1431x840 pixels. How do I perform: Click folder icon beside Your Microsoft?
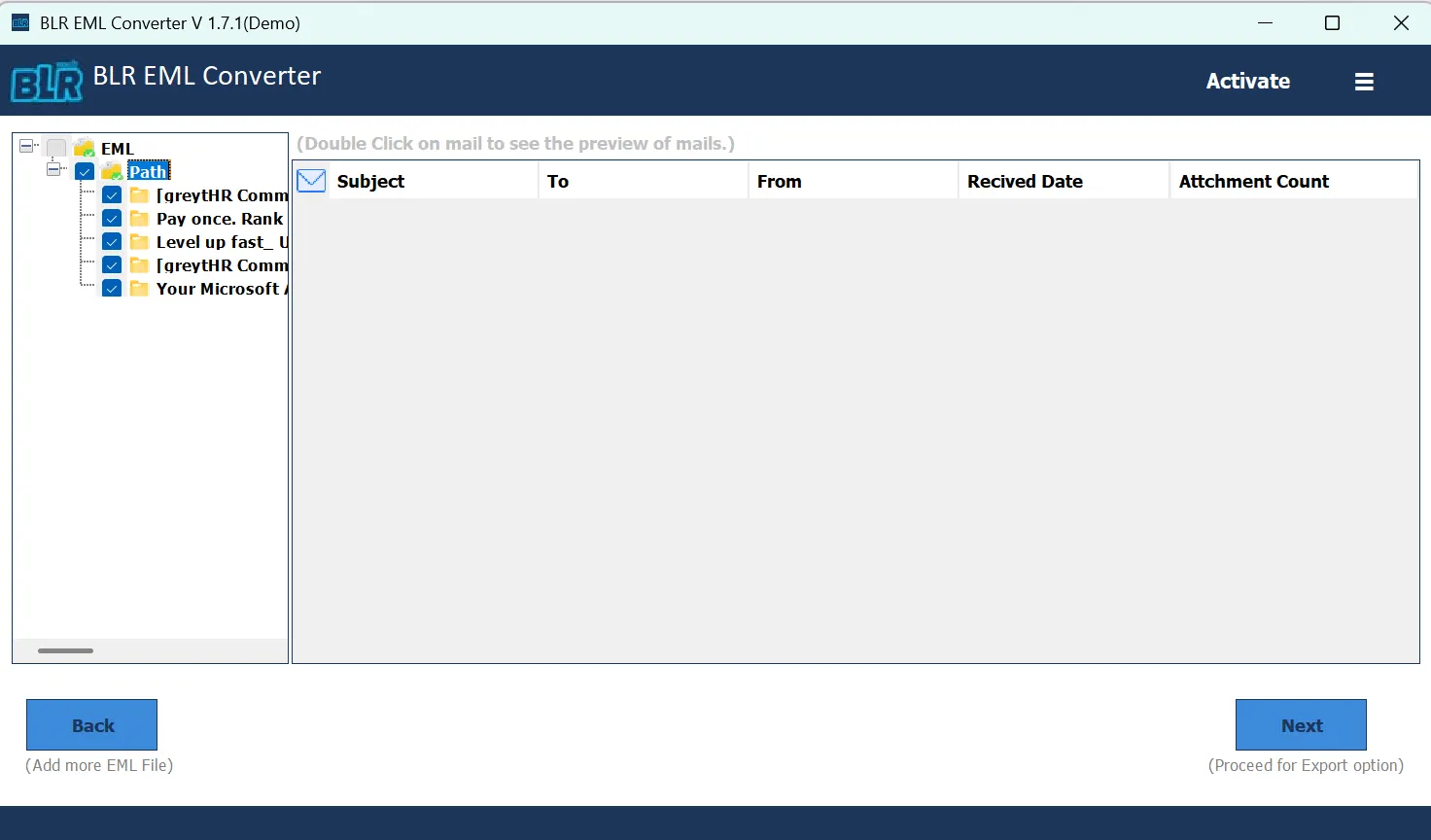[139, 289]
